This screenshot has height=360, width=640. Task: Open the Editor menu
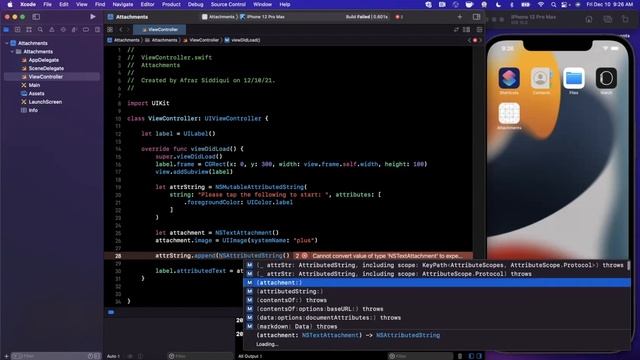click(x=147, y=4)
